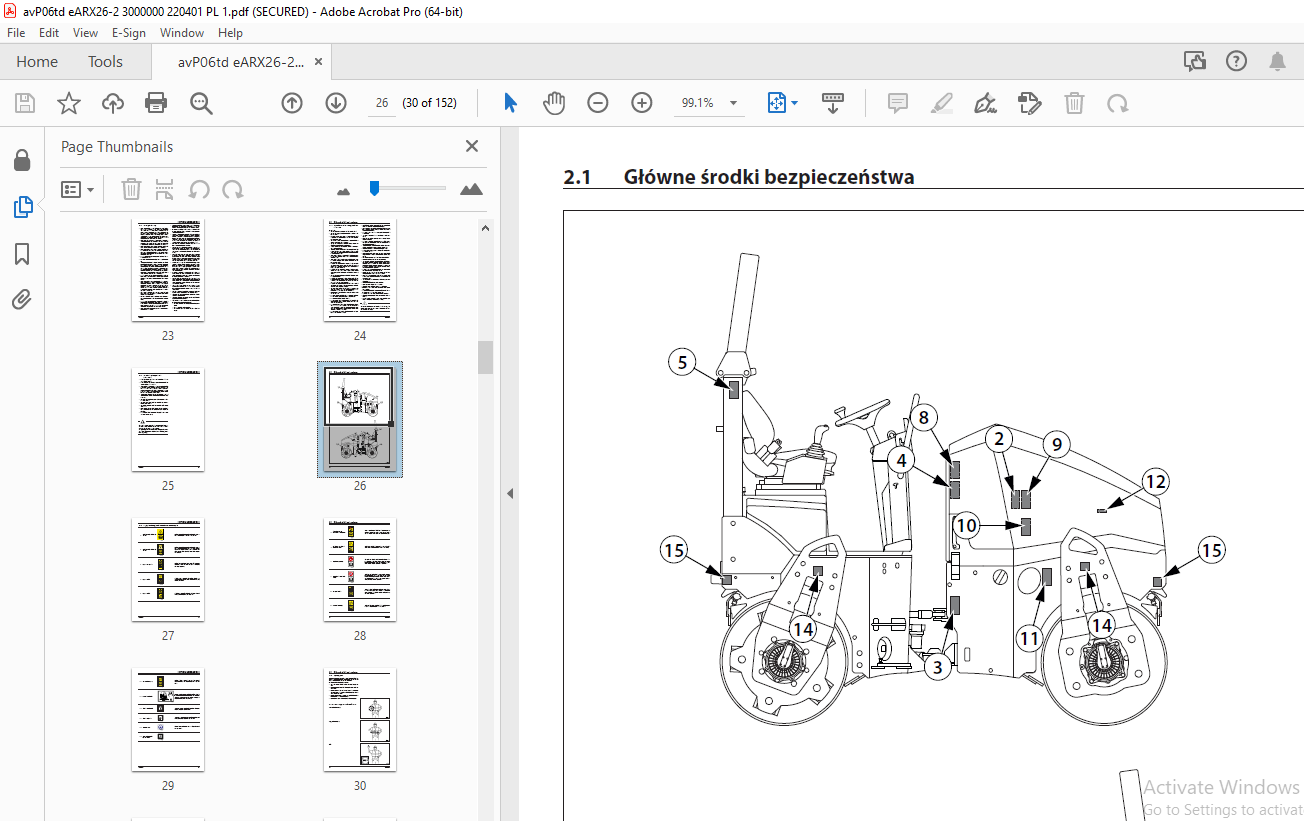The image size is (1304, 821).
Task: Open the Help question mark icon
Action: pos(1237,61)
